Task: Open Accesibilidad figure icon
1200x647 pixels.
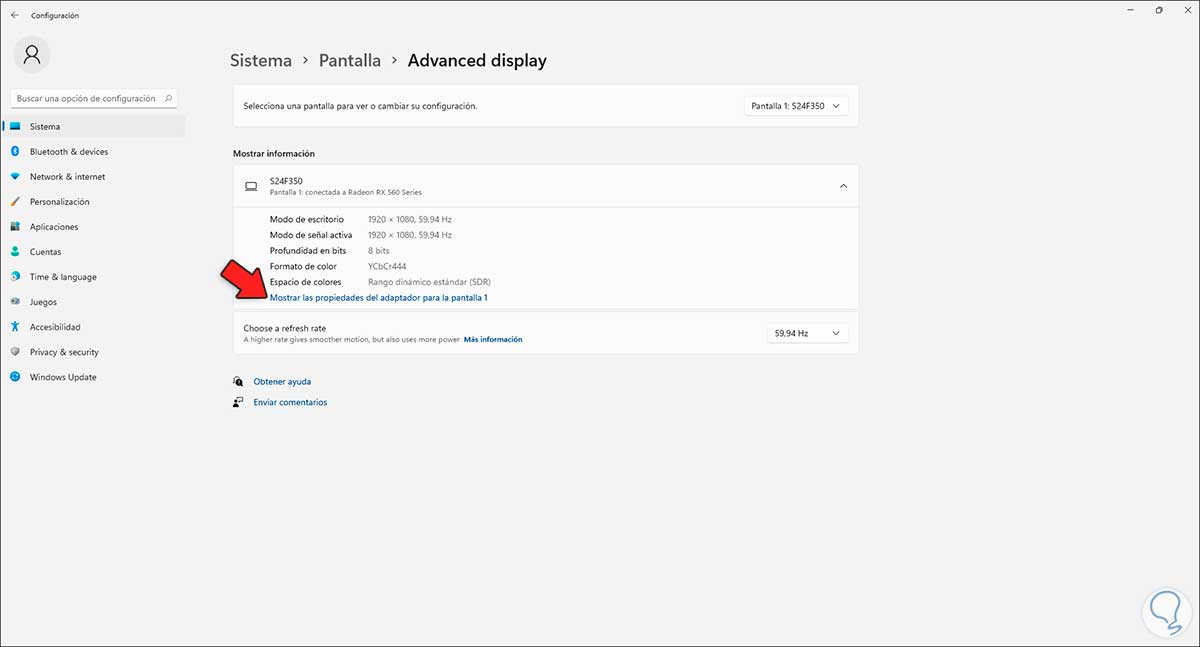Action: [16, 327]
